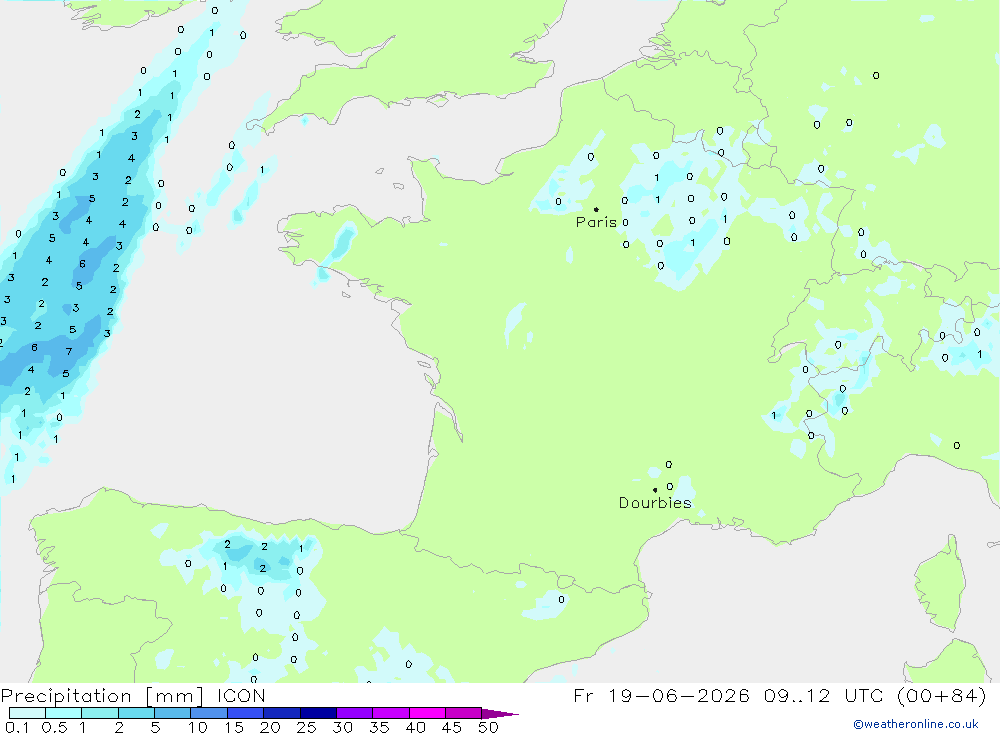Viewport: 1000px width, 733px height.
Task: Click the 20 scale label
Action: point(270,727)
